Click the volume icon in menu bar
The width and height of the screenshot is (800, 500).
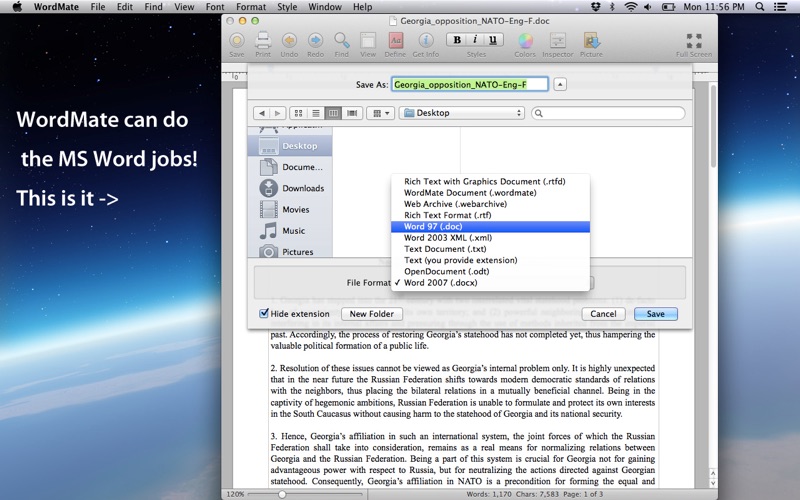[648, 7]
